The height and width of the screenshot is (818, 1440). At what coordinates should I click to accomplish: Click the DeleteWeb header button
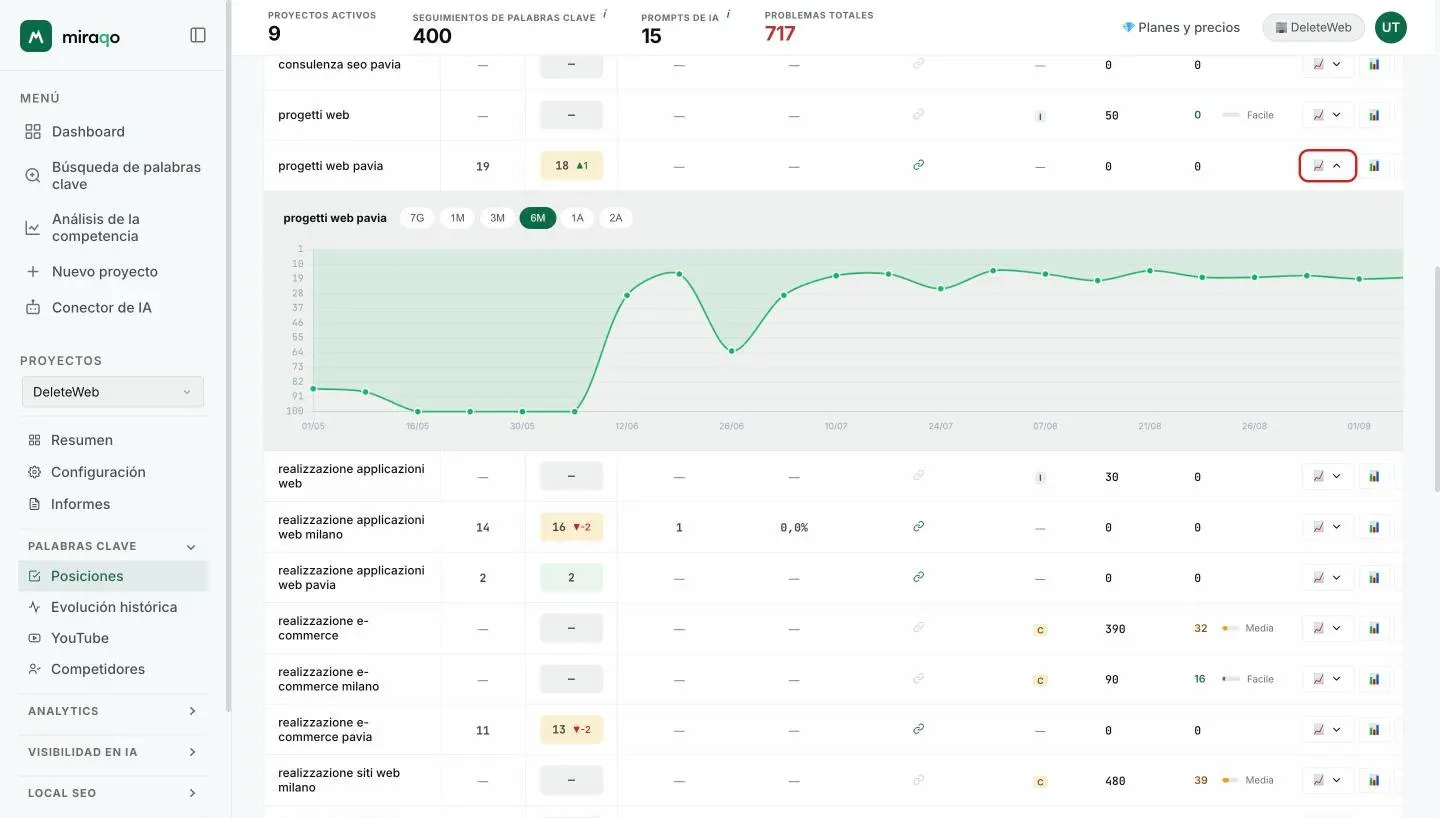(1313, 27)
